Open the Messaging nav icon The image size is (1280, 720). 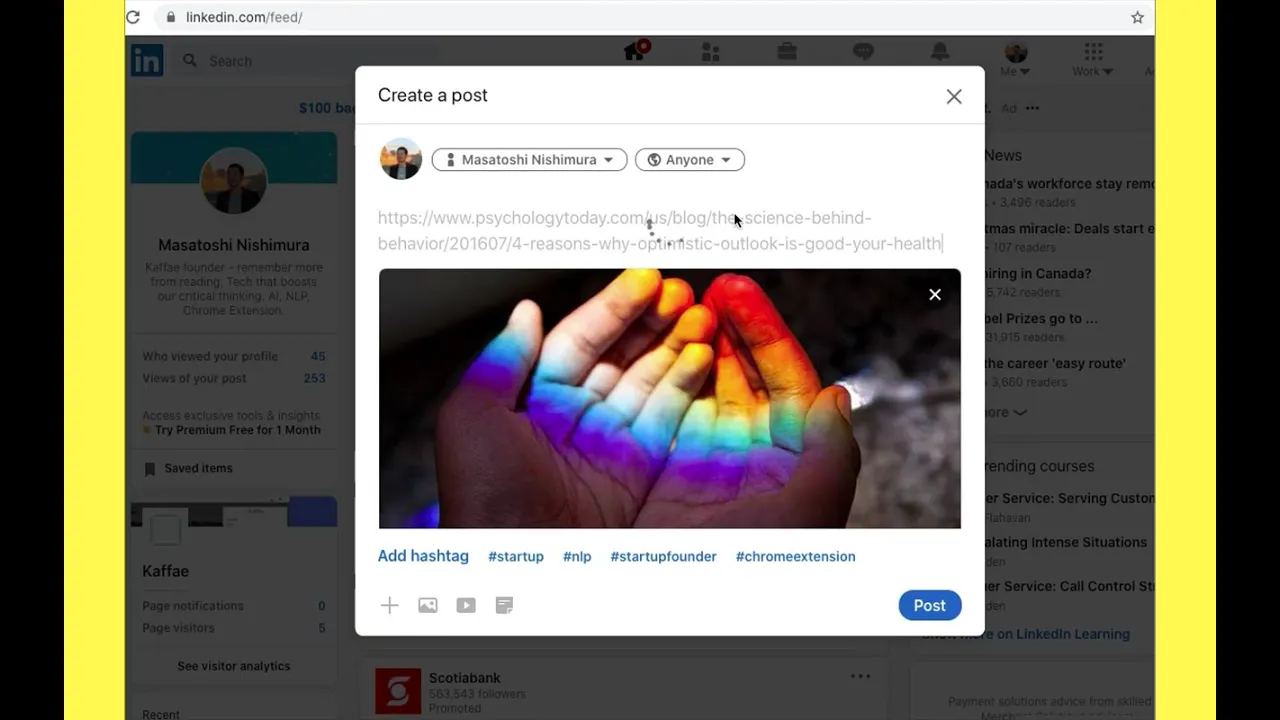tap(863, 52)
